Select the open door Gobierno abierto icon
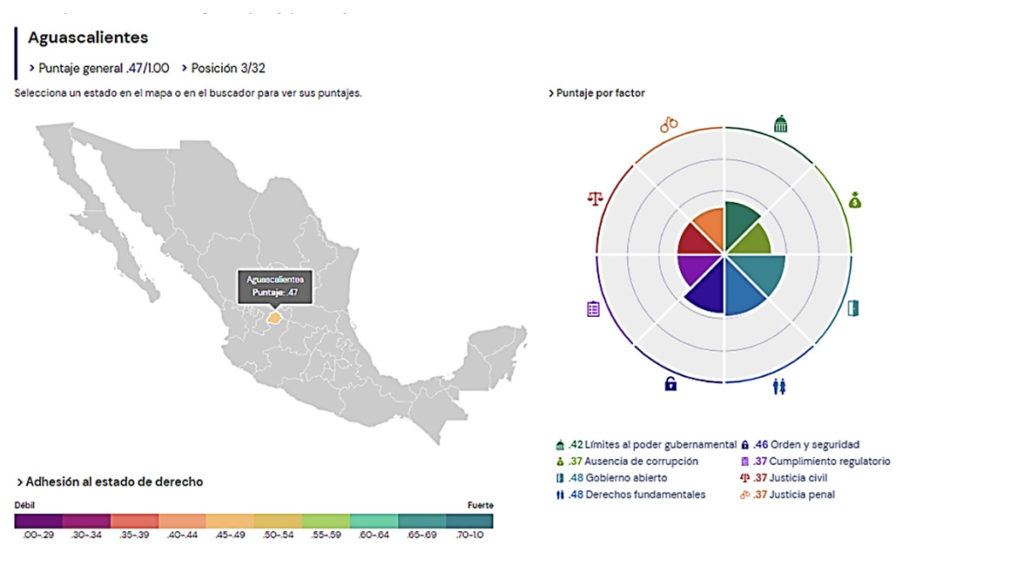Screen dimensions: 1024x573 (854, 308)
